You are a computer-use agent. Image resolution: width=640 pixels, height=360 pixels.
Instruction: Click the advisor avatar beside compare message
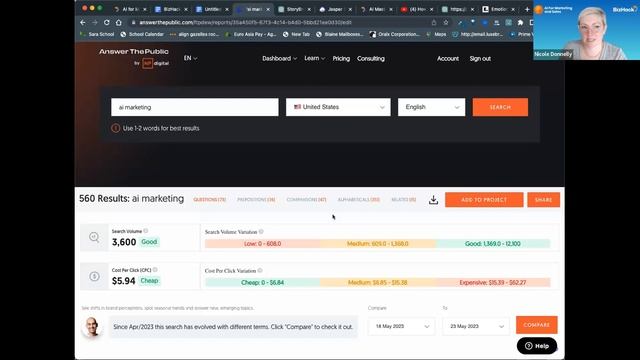92,327
